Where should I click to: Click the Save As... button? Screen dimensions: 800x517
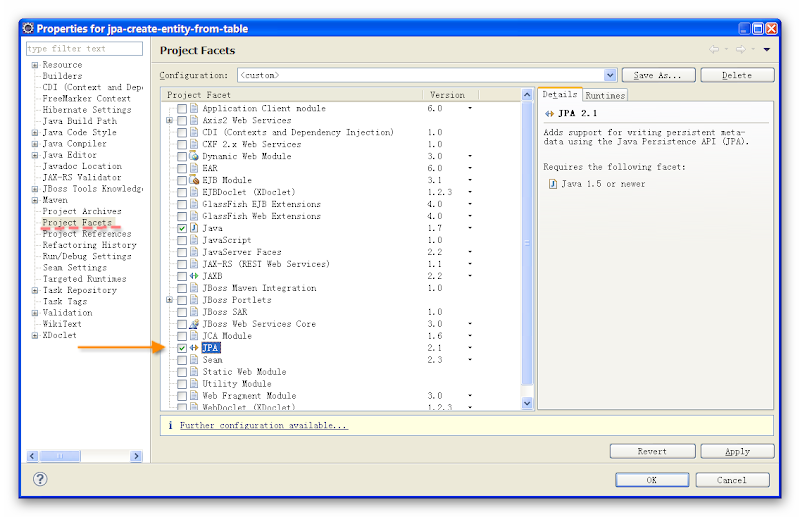[658, 75]
